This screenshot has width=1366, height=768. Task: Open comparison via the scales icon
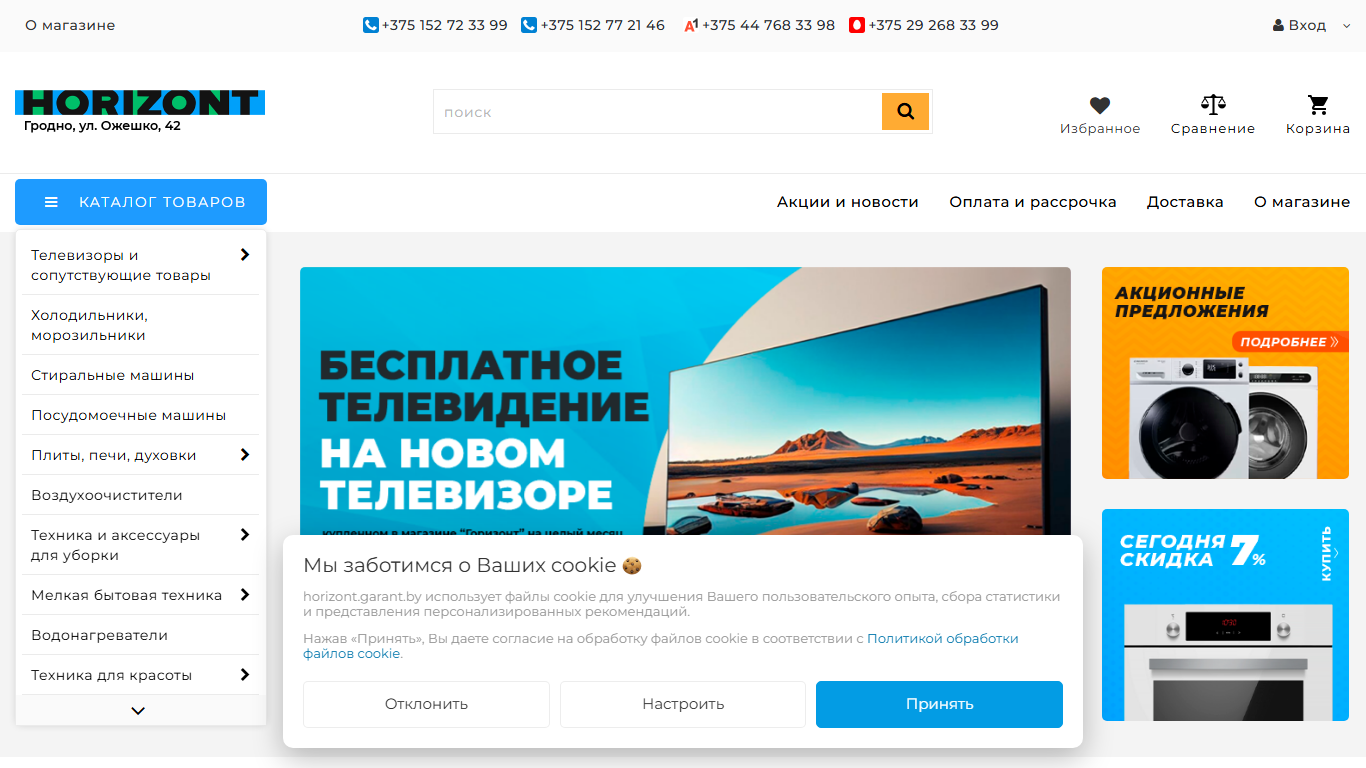(x=1213, y=104)
